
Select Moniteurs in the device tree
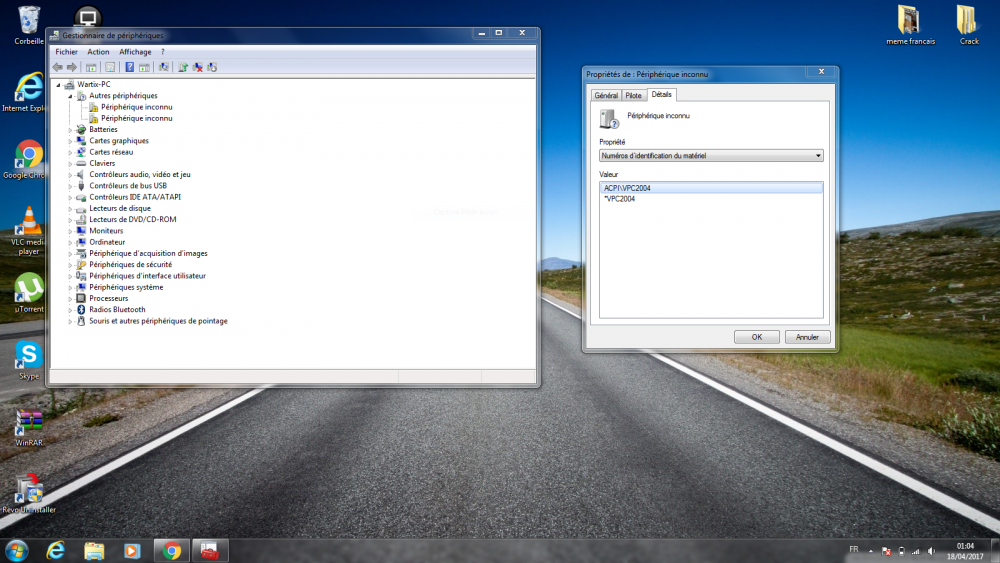106,231
